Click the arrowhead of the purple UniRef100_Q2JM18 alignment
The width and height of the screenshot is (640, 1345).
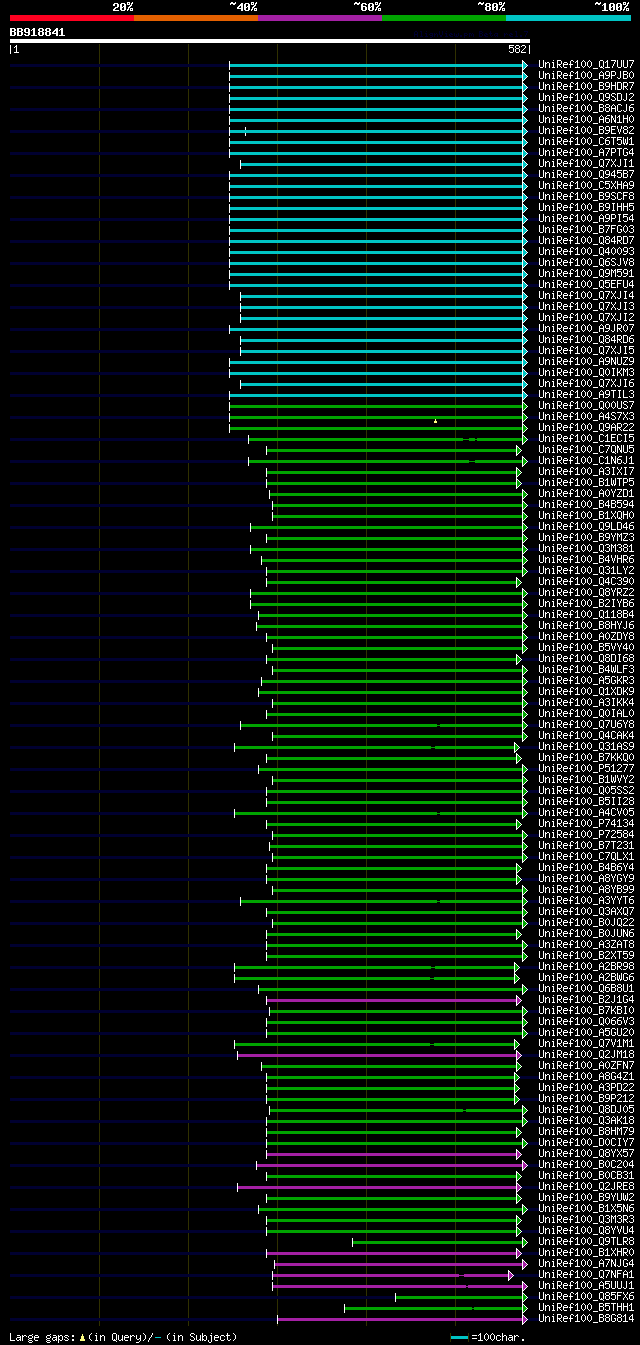click(x=517, y=1054)
